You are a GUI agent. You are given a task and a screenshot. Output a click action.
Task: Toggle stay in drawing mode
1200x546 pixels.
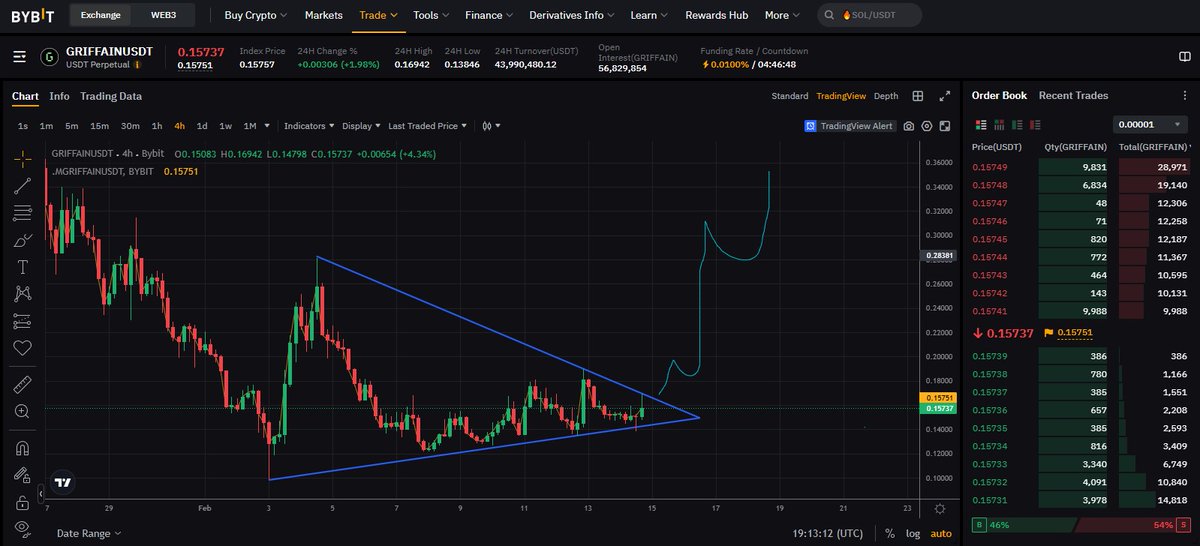pos(23,474)
